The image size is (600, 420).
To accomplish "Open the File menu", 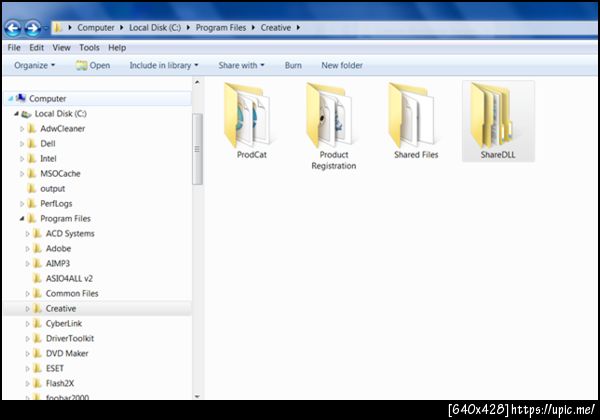I will point(14,48).
